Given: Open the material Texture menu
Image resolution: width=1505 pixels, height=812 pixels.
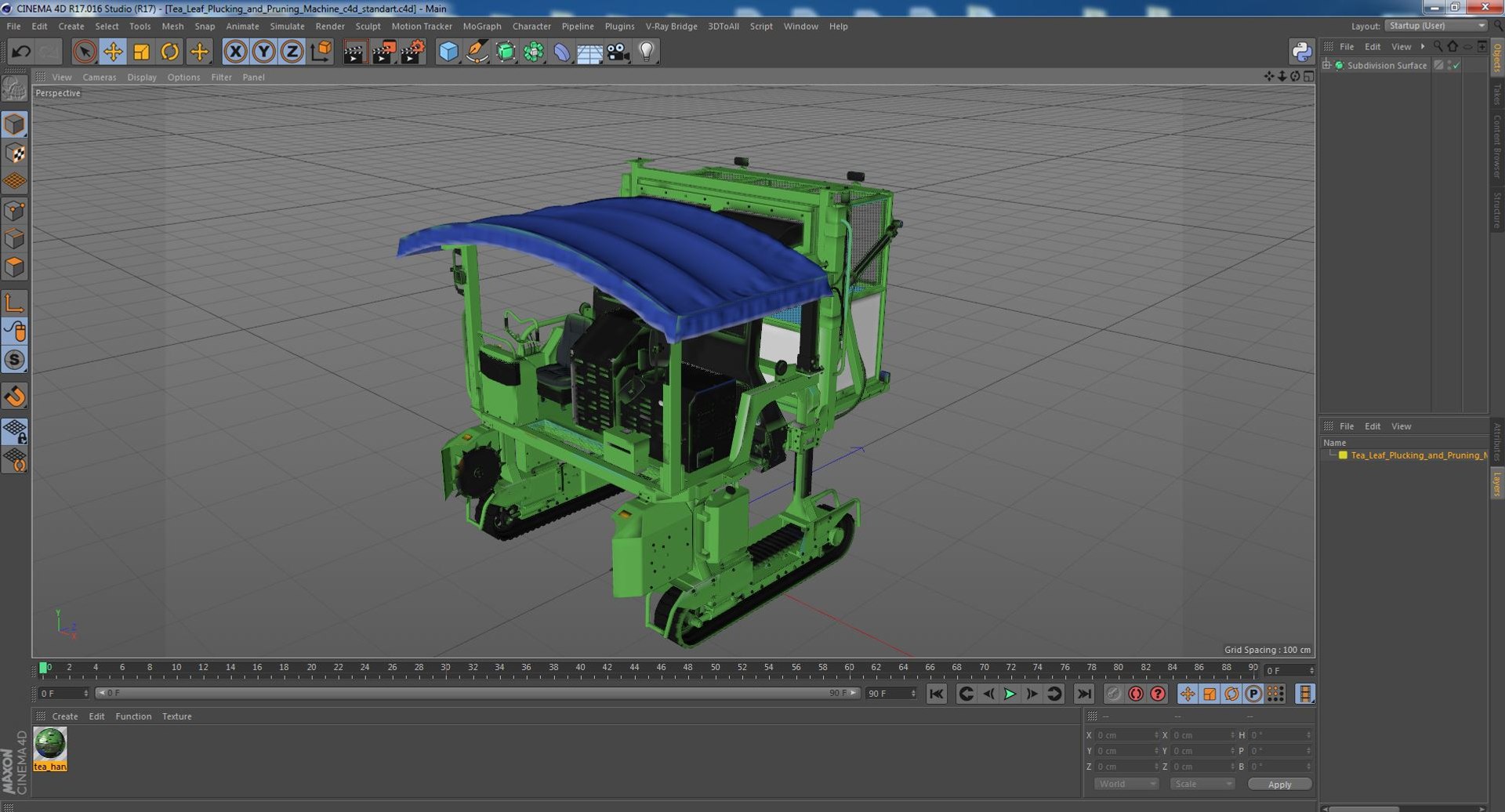Looking at the screenshot, I should pyautogui.click(x=177, y=716).
